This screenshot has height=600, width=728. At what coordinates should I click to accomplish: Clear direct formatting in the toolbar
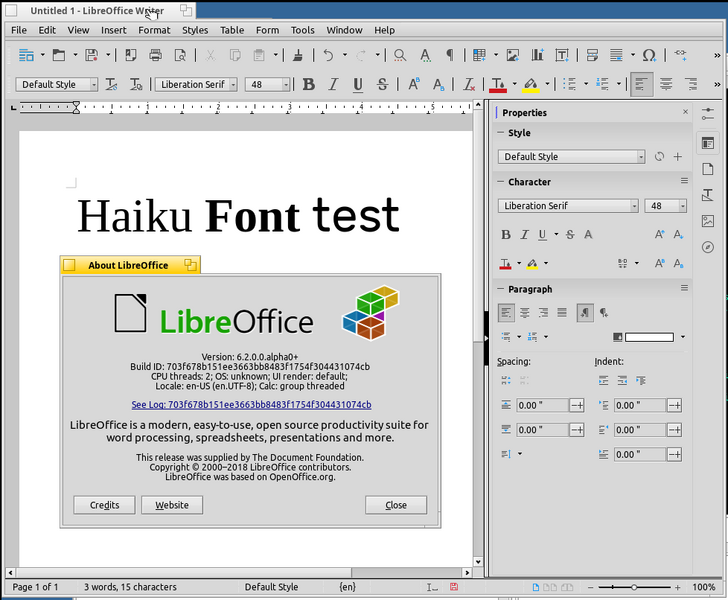469,84
